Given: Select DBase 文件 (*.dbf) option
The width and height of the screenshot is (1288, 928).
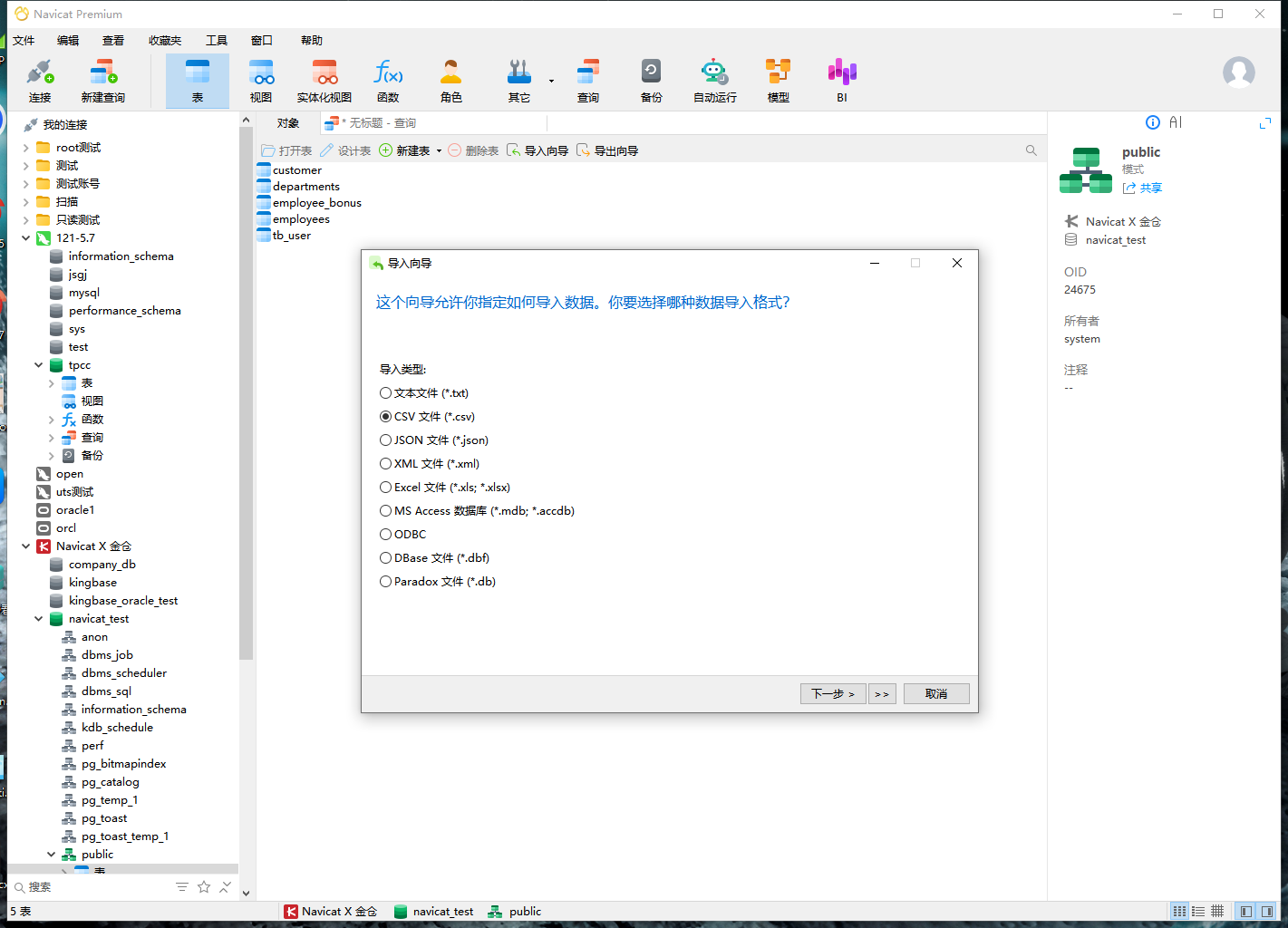Looking at the screenshot, I should tap(434, 558).
